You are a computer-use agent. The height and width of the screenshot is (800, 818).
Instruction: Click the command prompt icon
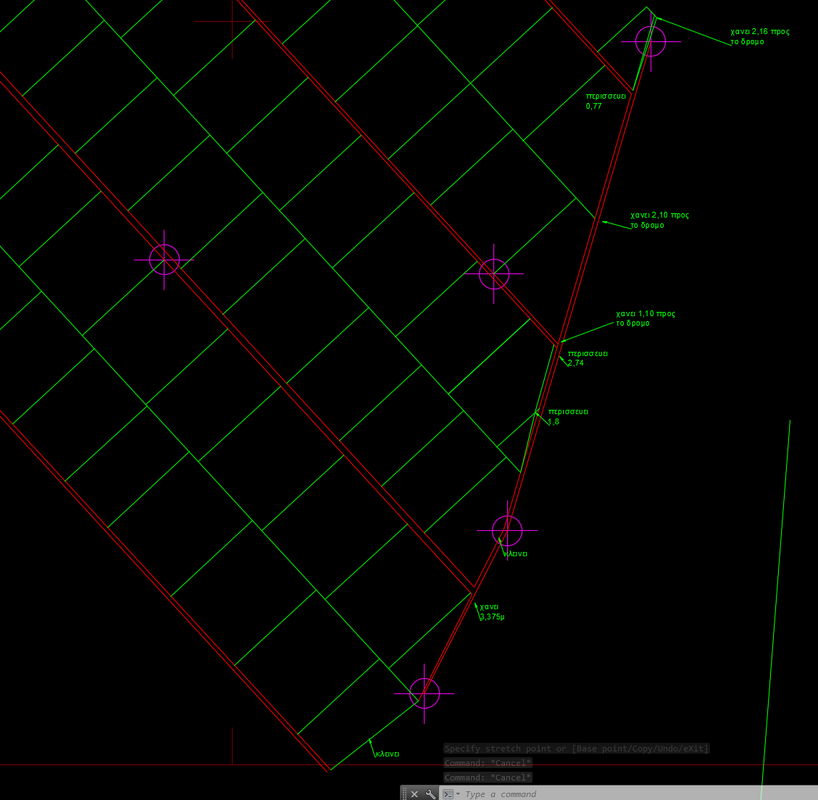tap(448, 794)
